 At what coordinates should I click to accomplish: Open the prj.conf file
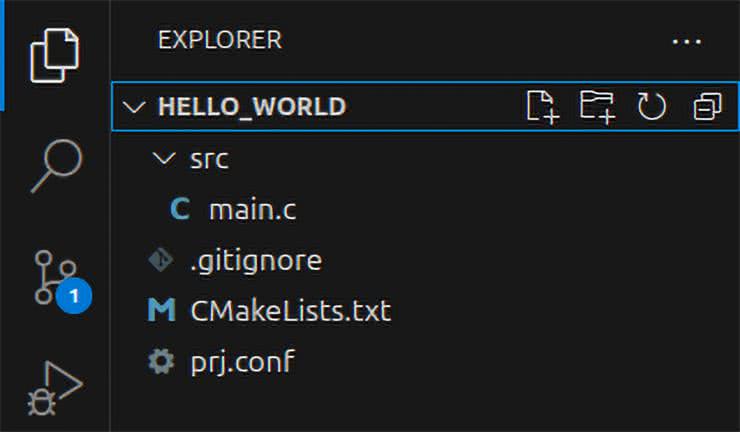pyautogui.click(x=242, y=361)
